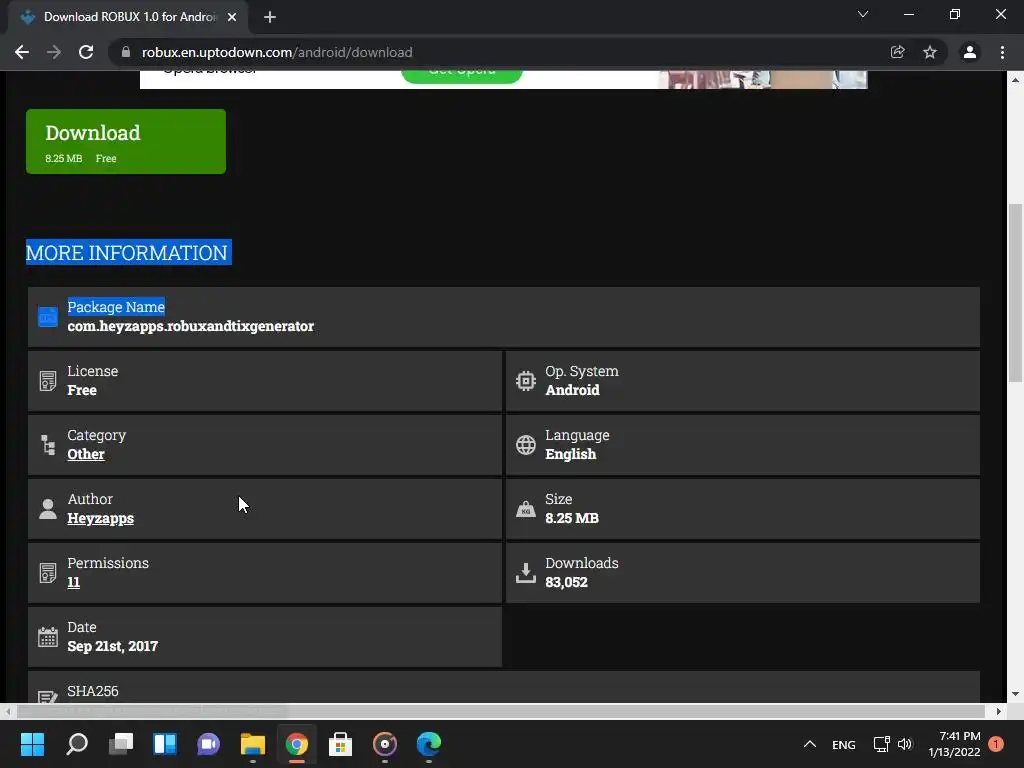Open Chrome's three-dot menu

pos(1002,52)
